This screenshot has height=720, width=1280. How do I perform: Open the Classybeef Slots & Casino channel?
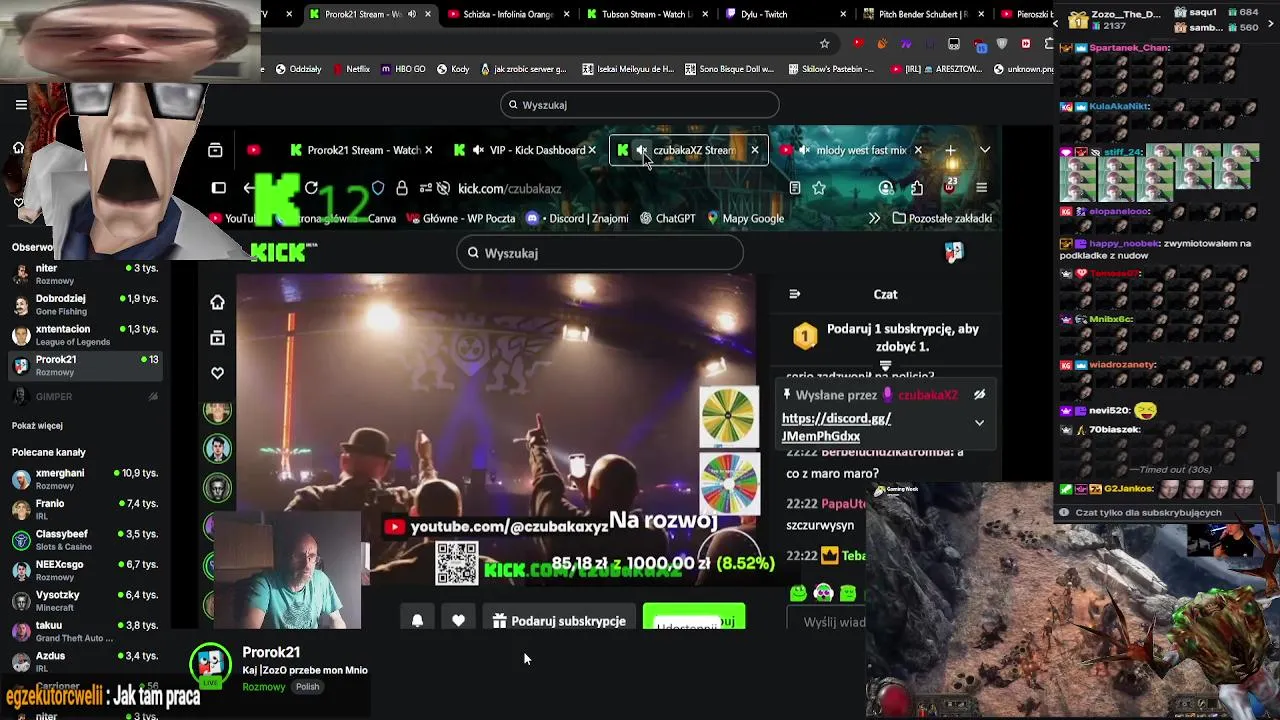click(x=85, y=540)
